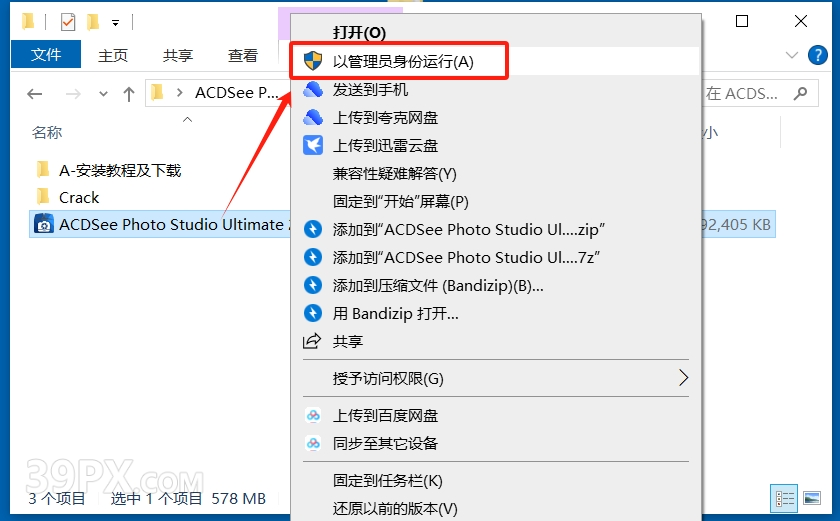
Task: Go up one folder level
Action: pos(129,94)
